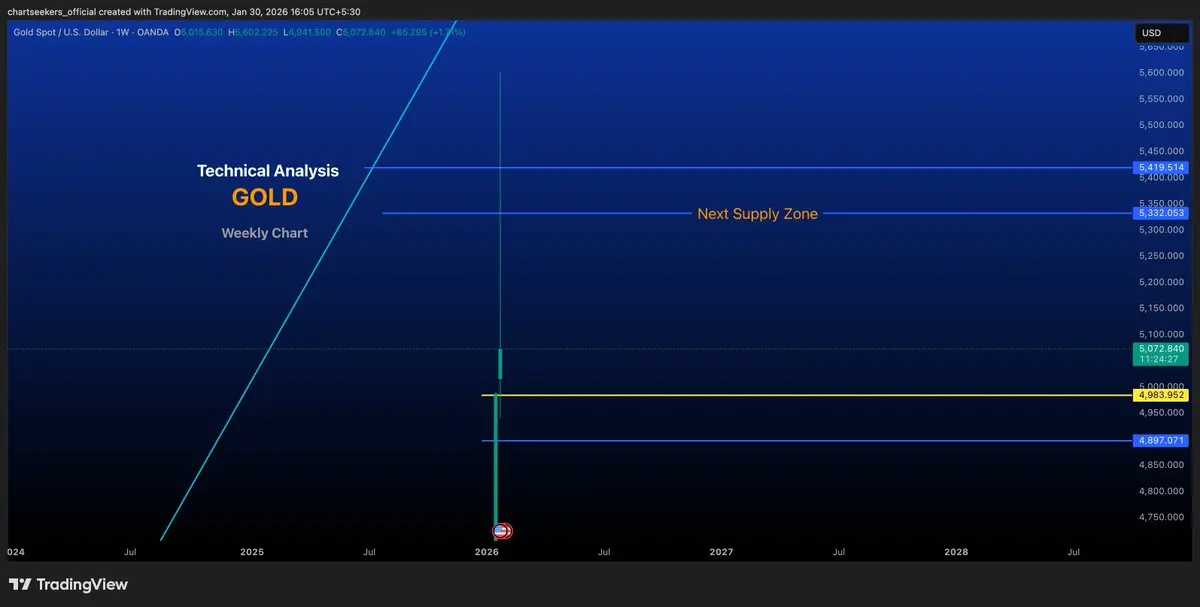Click the close value C5,072.840
1200x607 pixels.
[x=361, y=32]
